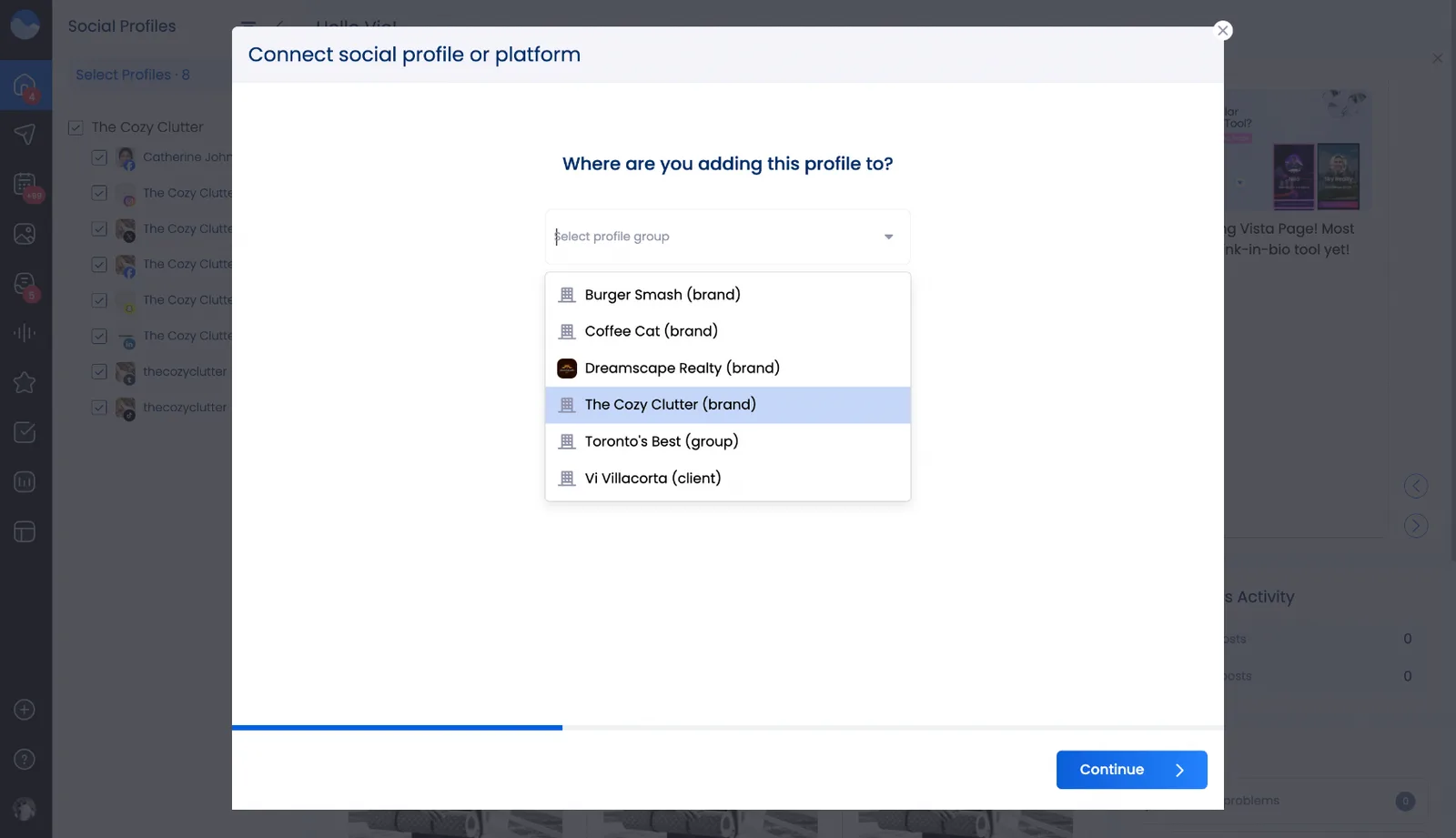1456x838 pixels.
Task: Open the Select profile group dropdown
Action: (726, 236)
